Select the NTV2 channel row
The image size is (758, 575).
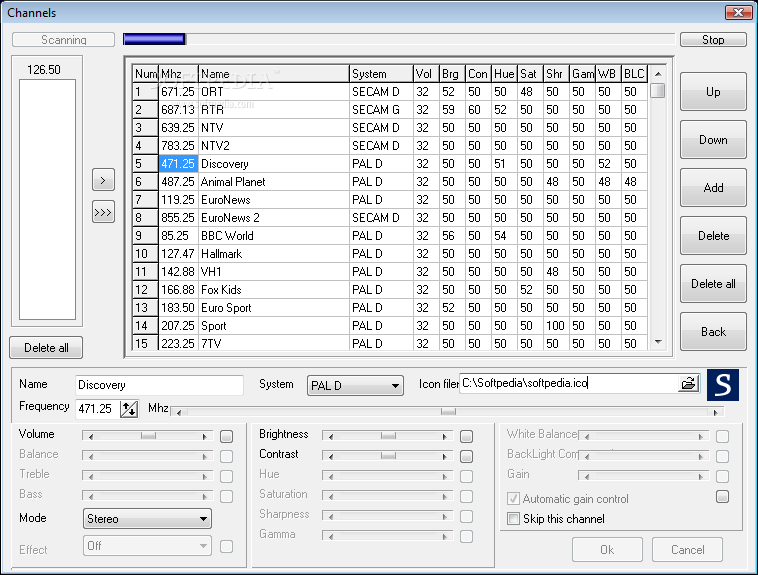390,146
